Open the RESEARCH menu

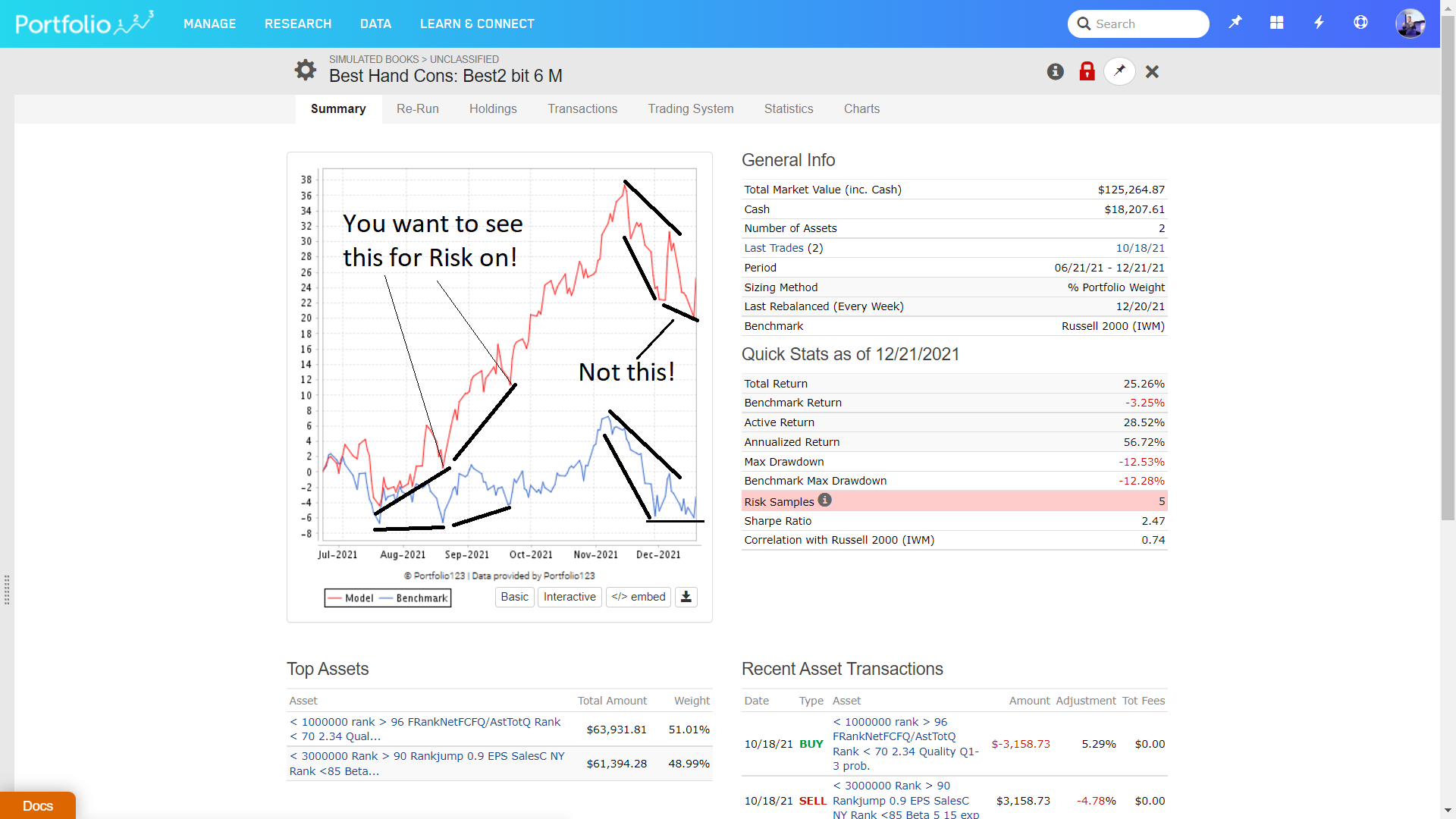[298, 24]
